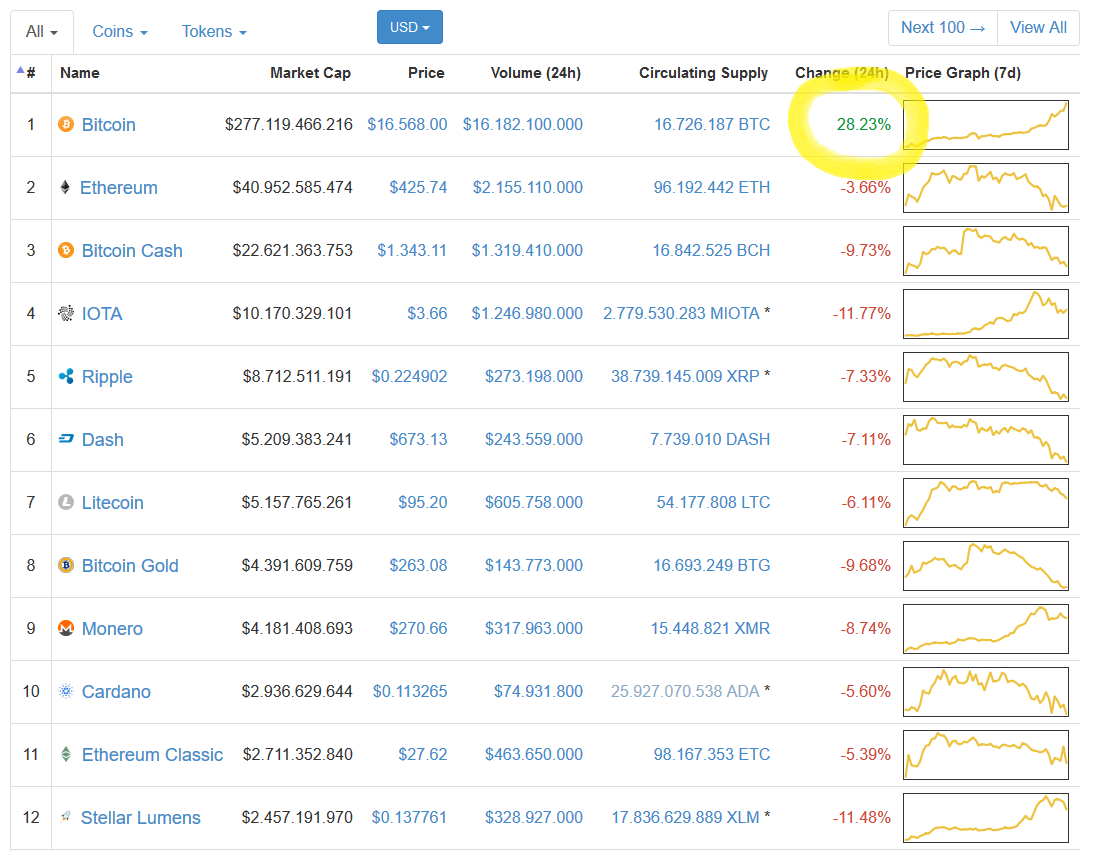Select the All tab
This screenshot has width=1093, height=851.
click(41, 32)
